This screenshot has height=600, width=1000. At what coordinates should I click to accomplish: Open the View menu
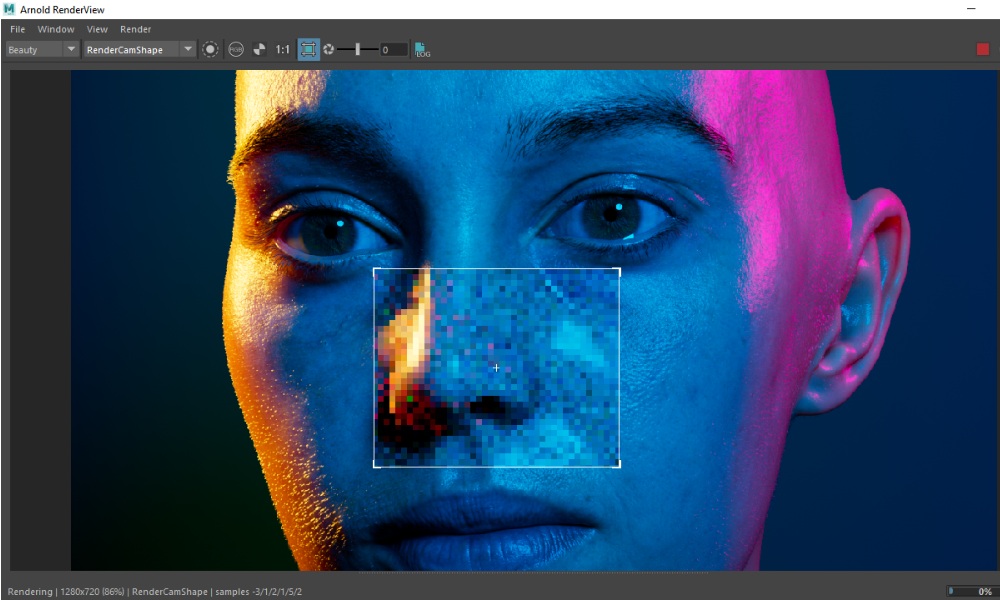coord(96,29)
